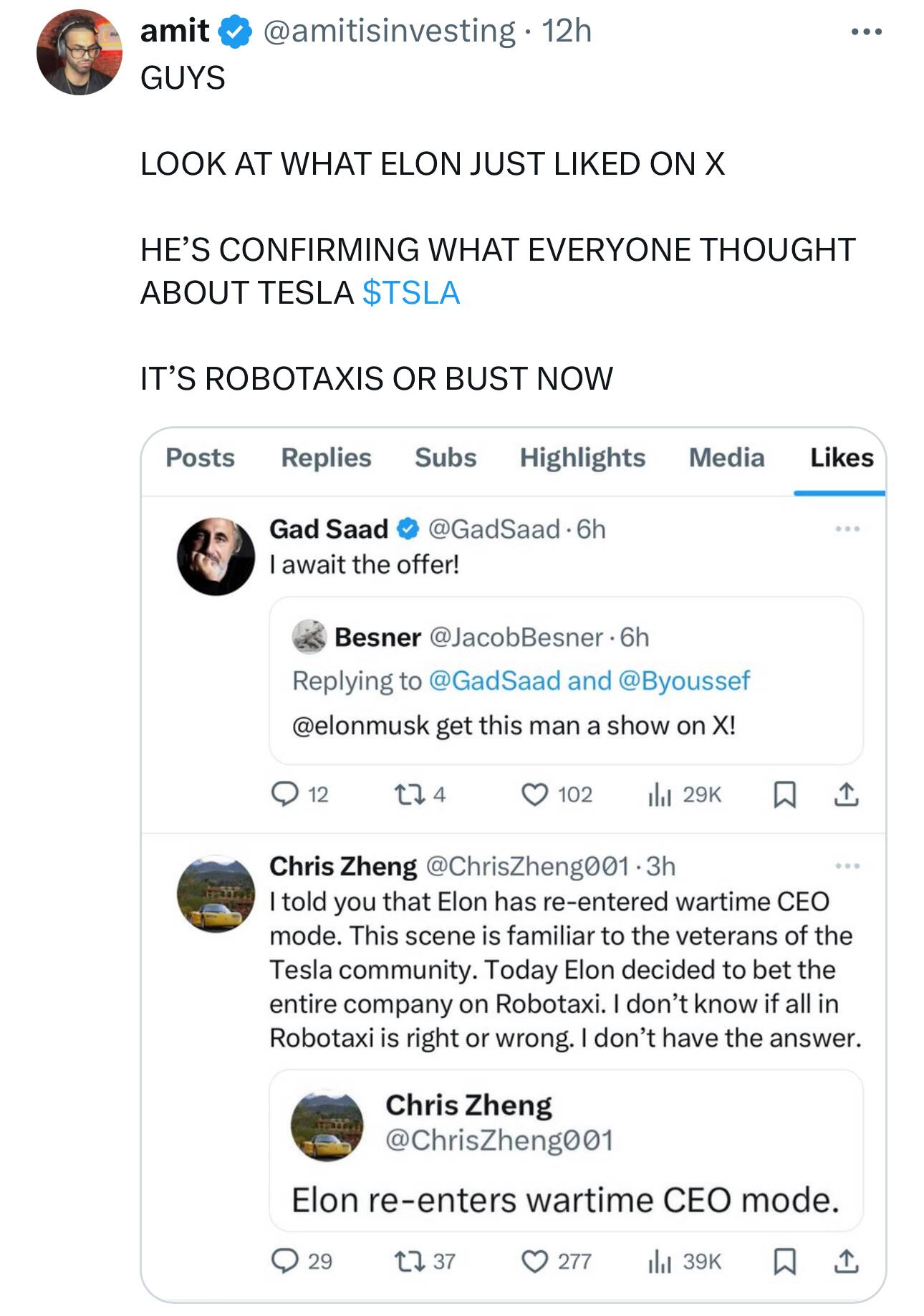The image size is (924, 1316).
Task: Open more options on Chris Zheng's post
Action: coord(847,867)
